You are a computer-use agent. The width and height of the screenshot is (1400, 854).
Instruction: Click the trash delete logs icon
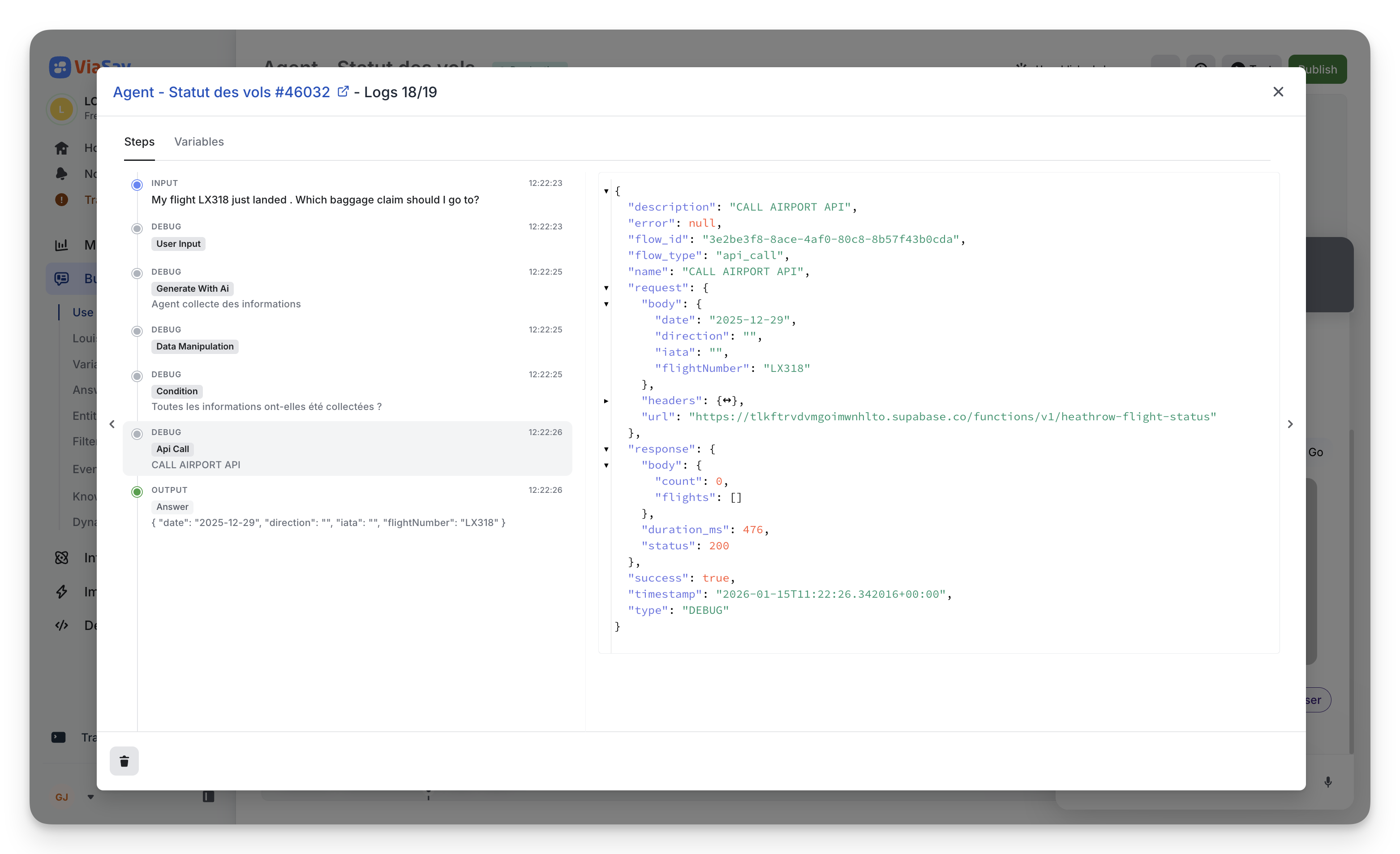tap(124, 761)
